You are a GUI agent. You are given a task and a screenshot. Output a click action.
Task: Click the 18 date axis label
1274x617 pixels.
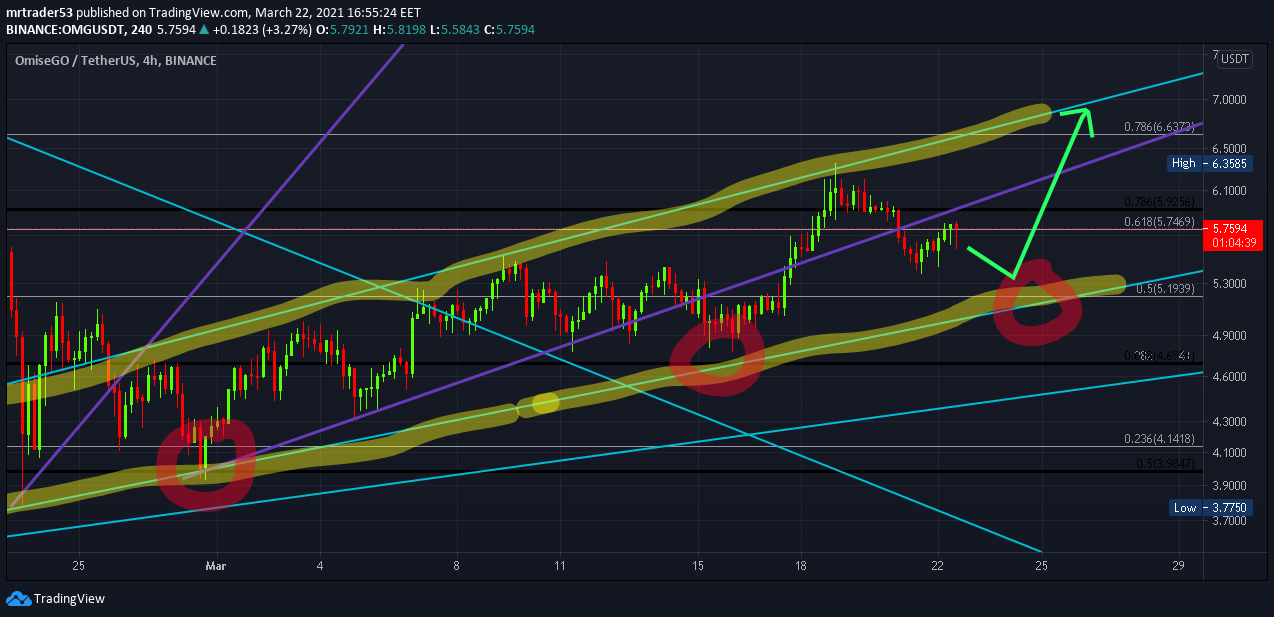point(800,565)
